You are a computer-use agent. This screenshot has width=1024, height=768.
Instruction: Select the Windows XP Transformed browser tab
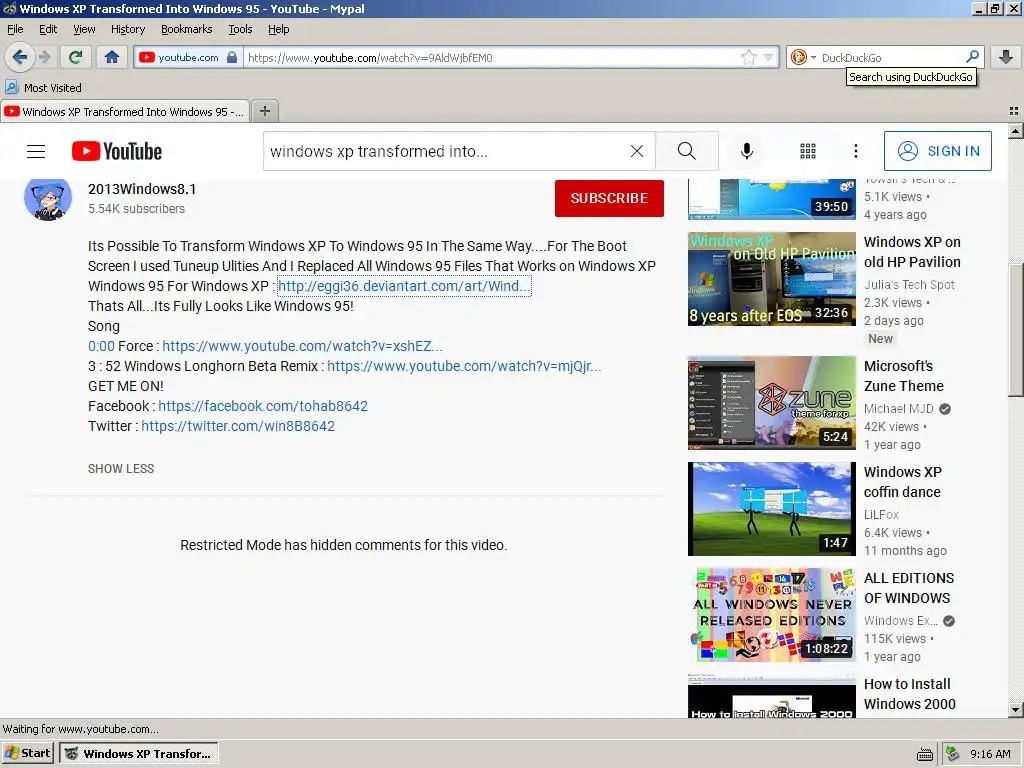point(125,112)
